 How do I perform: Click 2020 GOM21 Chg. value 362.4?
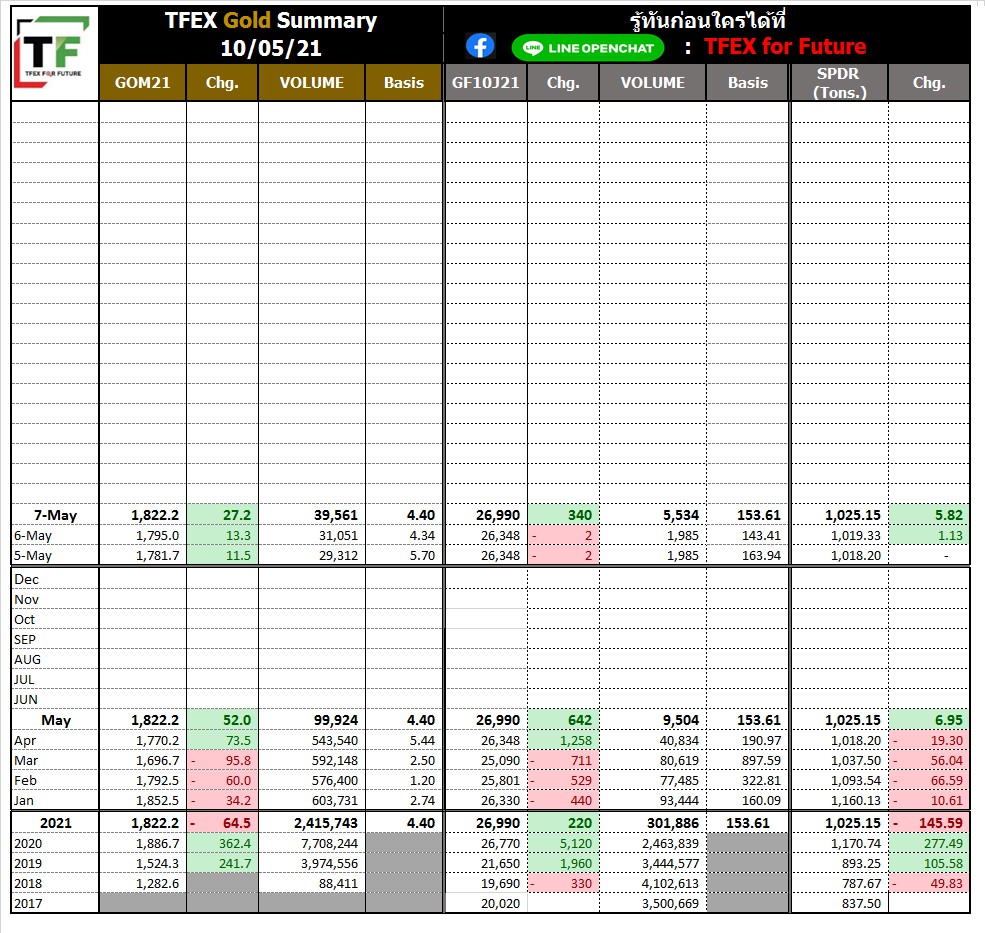(x=235, y=844)
